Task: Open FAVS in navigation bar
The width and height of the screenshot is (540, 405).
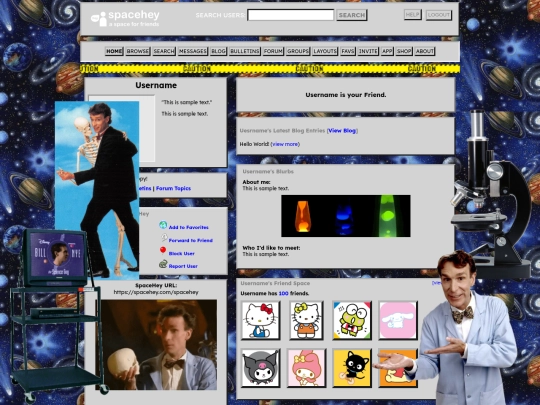Action: (347, 51)
